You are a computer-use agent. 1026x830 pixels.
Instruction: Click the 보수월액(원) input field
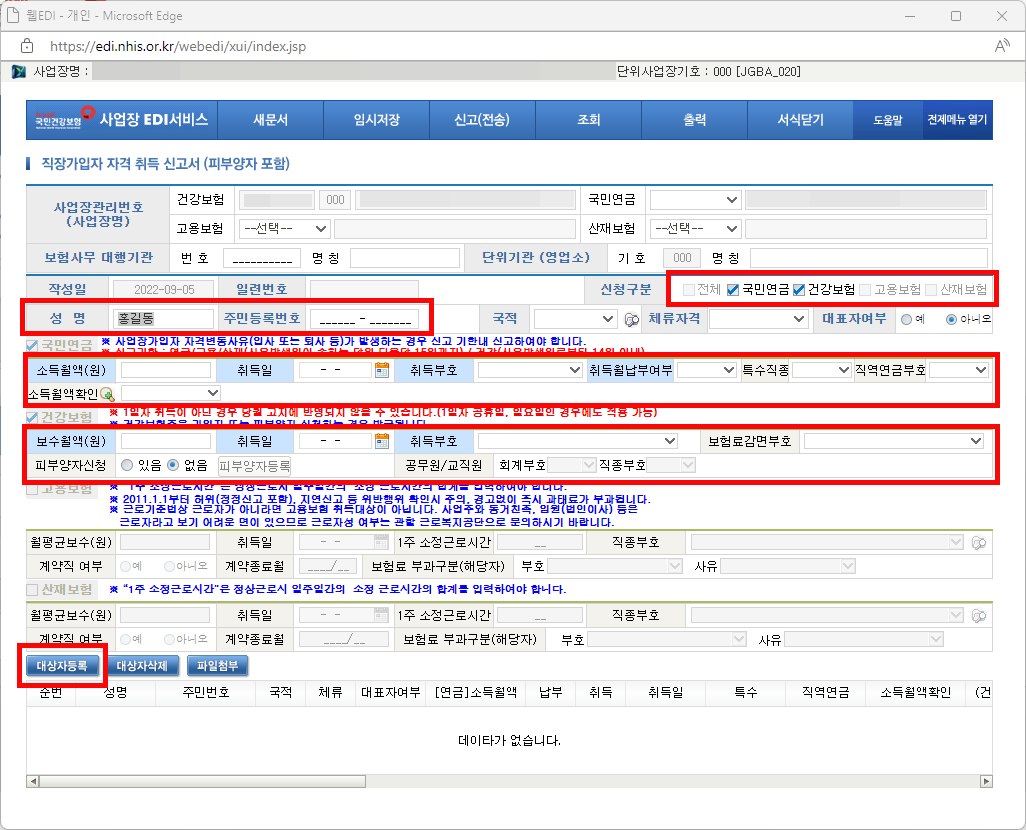pyautogui.click(x=166, y=441)
